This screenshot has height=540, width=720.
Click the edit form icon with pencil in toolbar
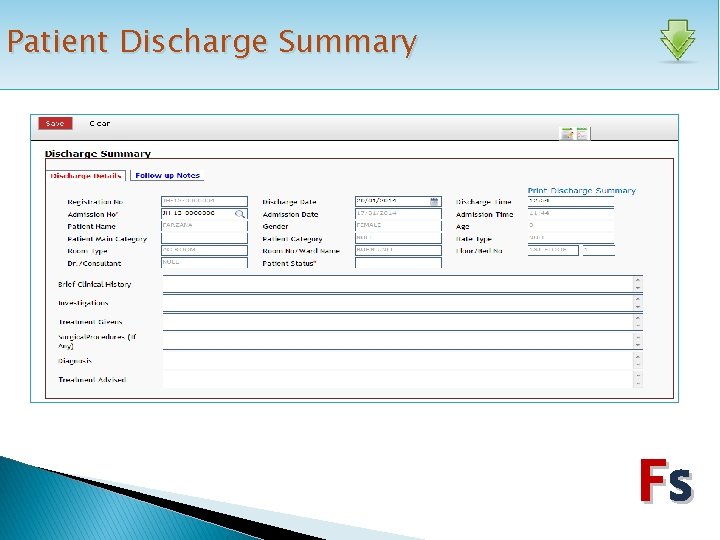pos(568,134)
